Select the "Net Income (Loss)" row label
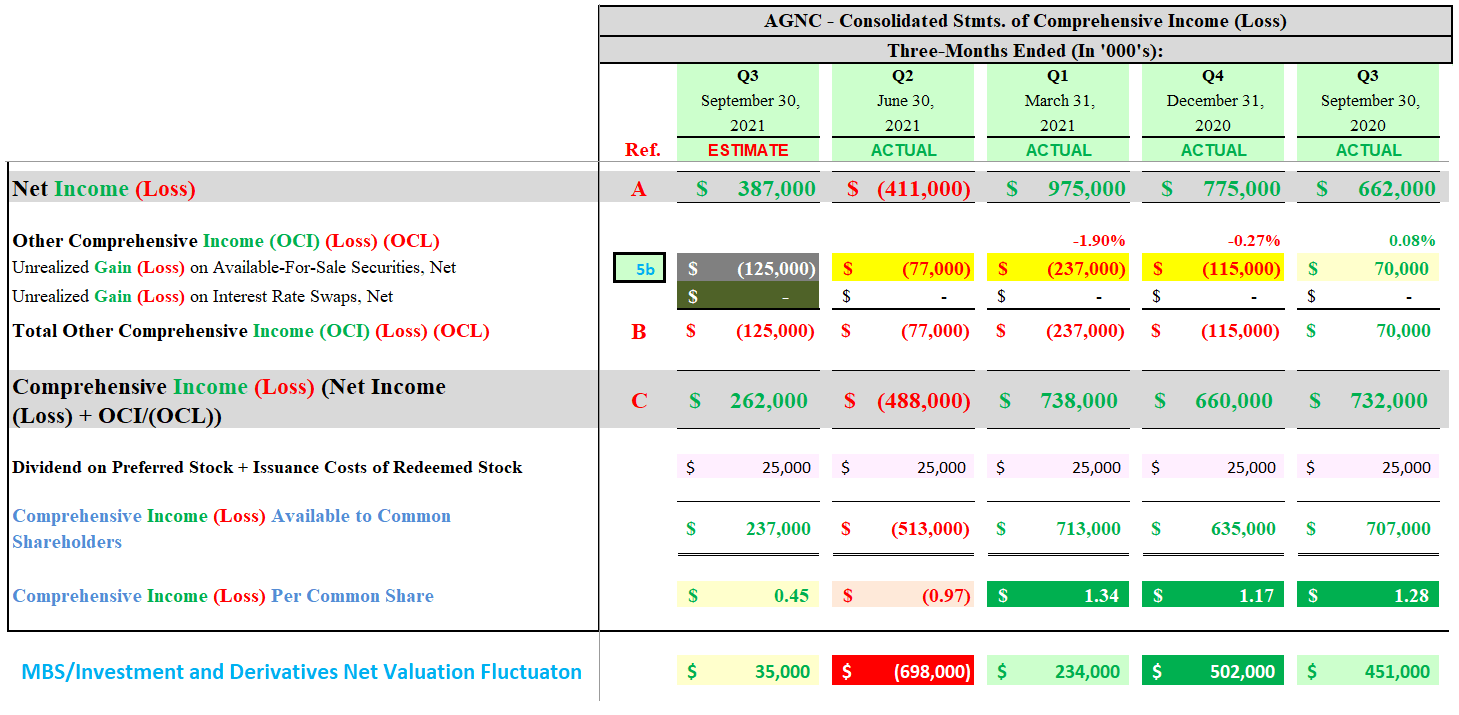Image resolution: width=1459 pixels, height=715 pixels. (104, 188)
